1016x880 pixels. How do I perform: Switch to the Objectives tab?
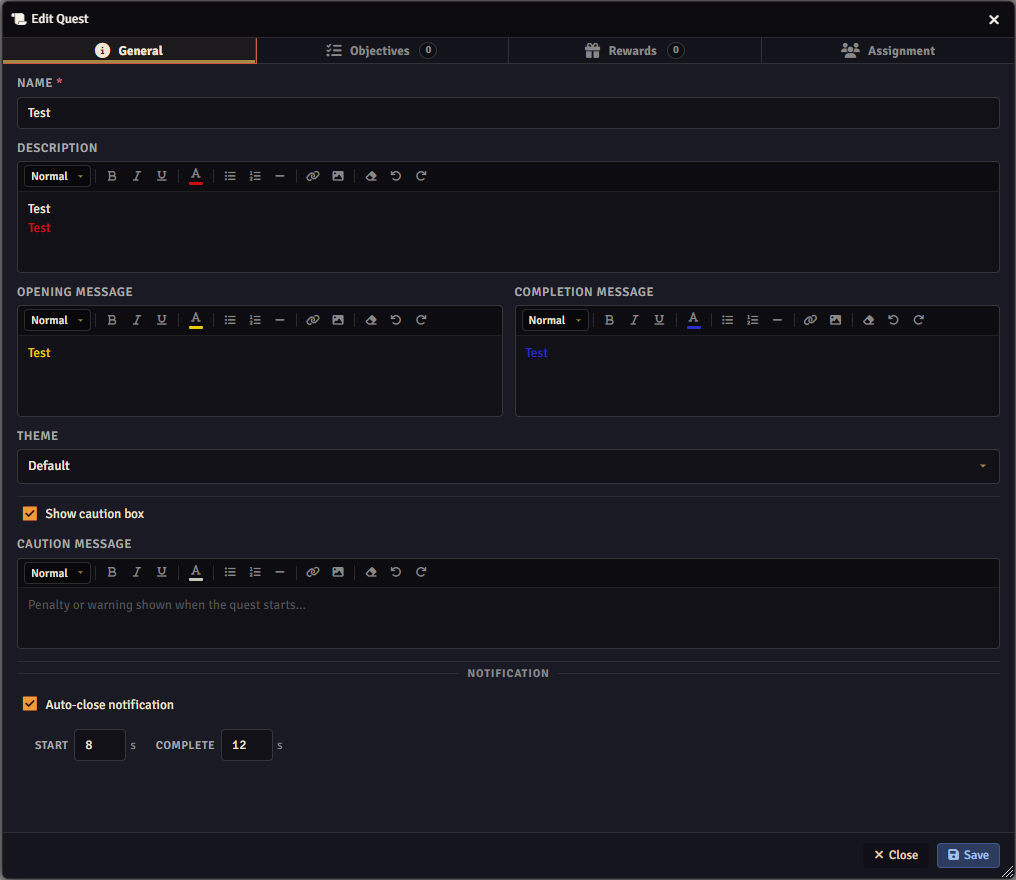click(x=382, y=51)
